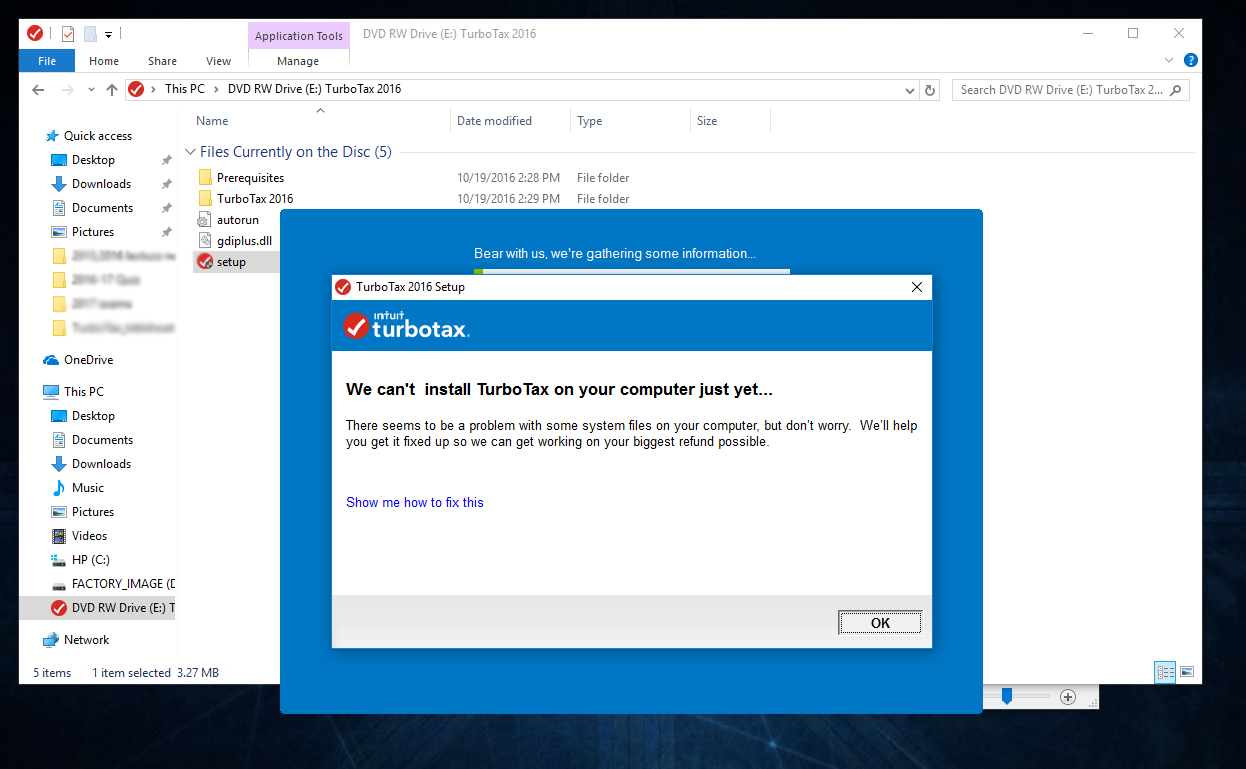1246x769 pixels.
Task: Click DVD RW Drive (E:) breadcrumb segment
Action: click(x=314, y=89)
